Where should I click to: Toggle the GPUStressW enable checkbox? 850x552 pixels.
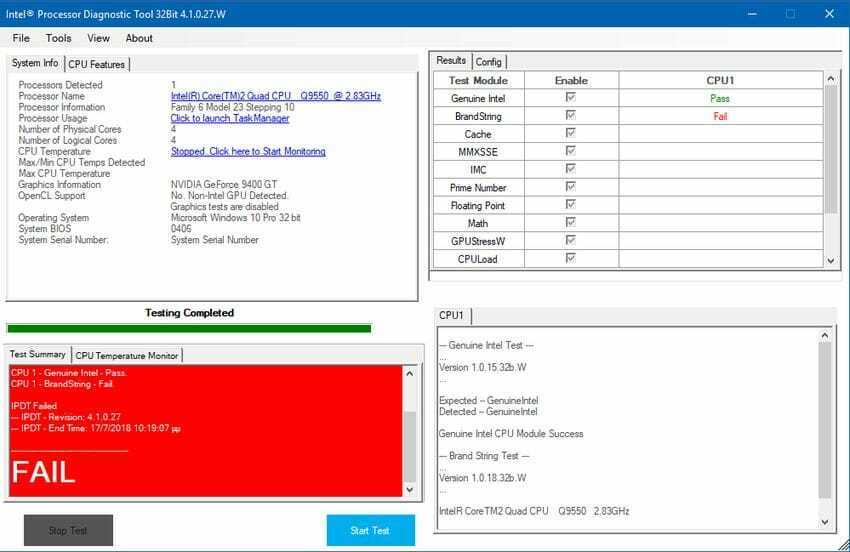pos(570,240)
